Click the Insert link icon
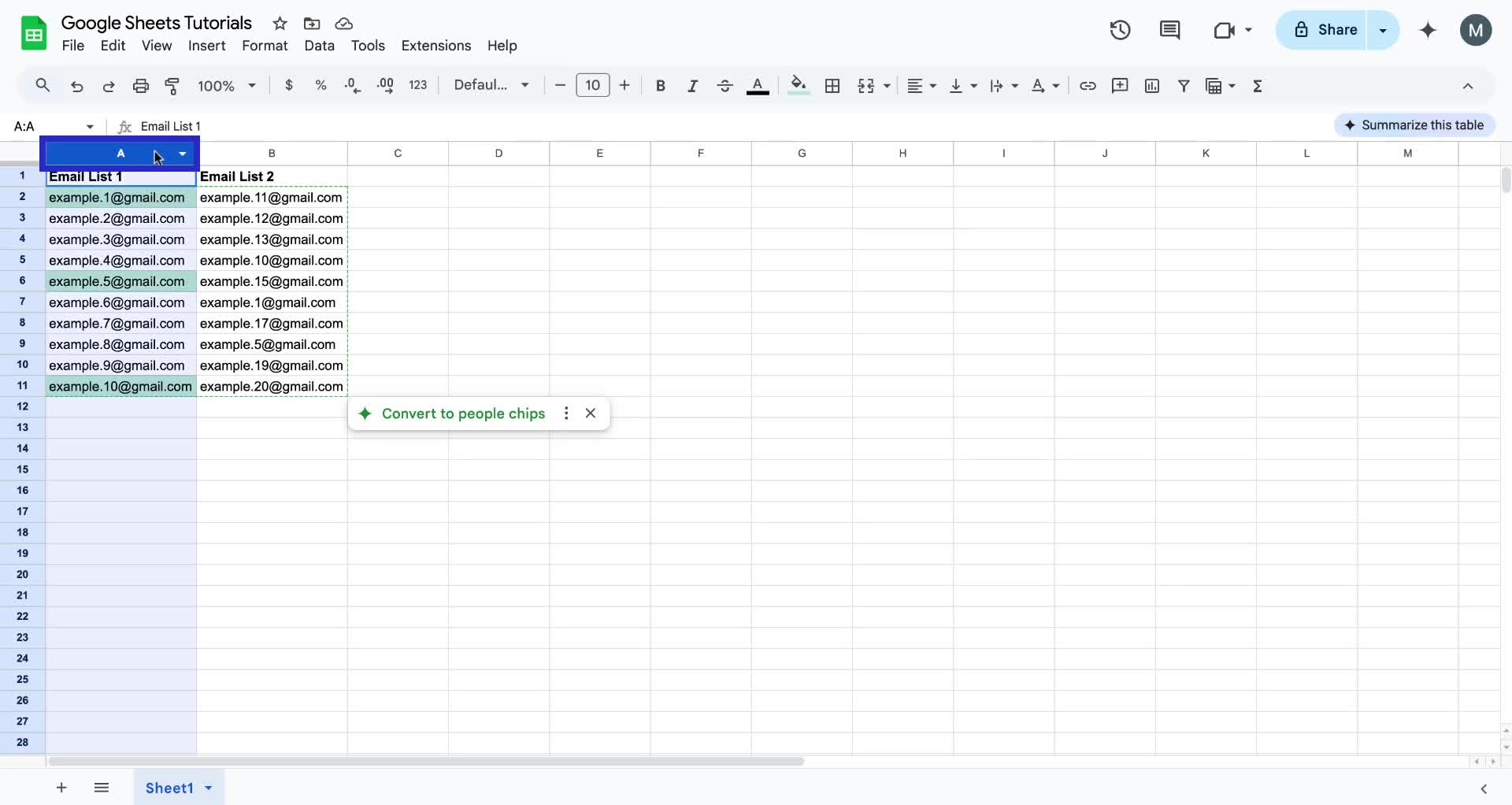This screenshot has height=805, width=1512. point(1088,85)
